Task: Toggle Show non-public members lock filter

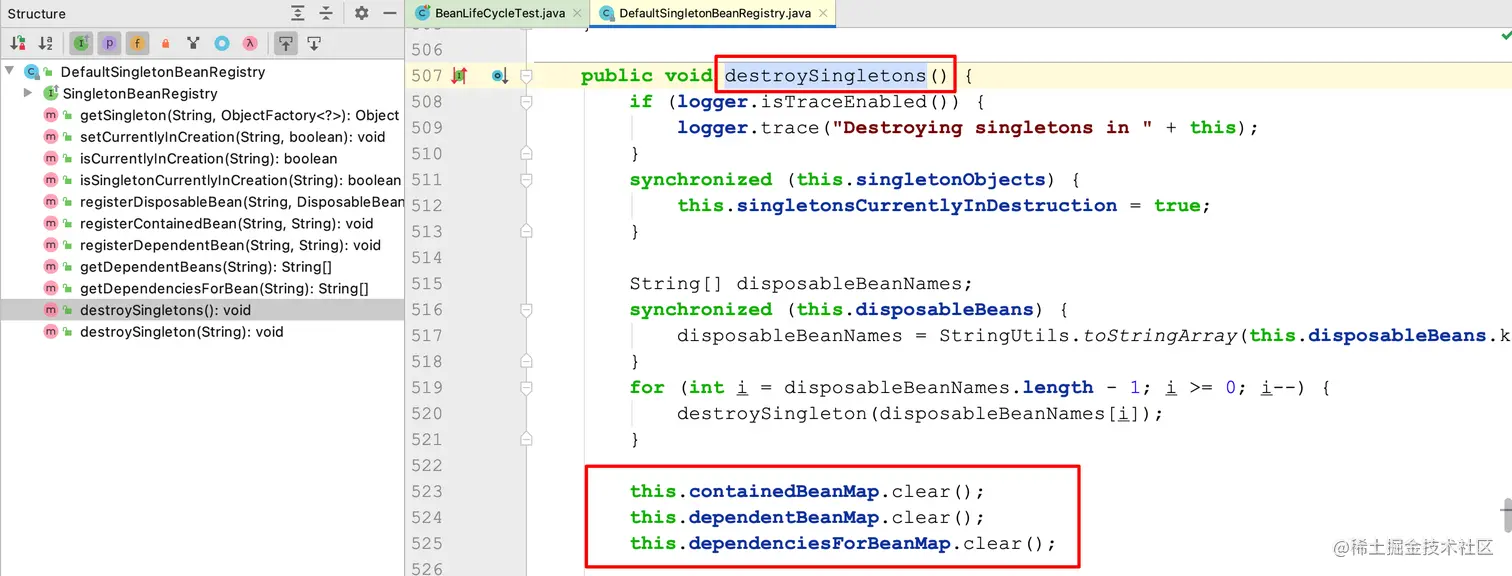Action: point(166,43)
